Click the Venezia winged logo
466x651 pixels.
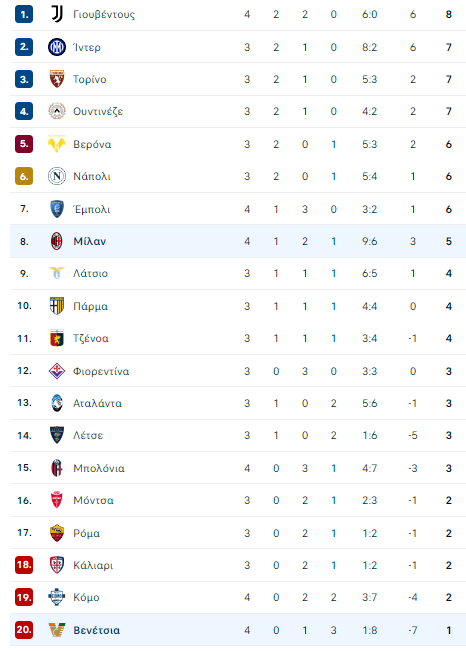[57, 630]
